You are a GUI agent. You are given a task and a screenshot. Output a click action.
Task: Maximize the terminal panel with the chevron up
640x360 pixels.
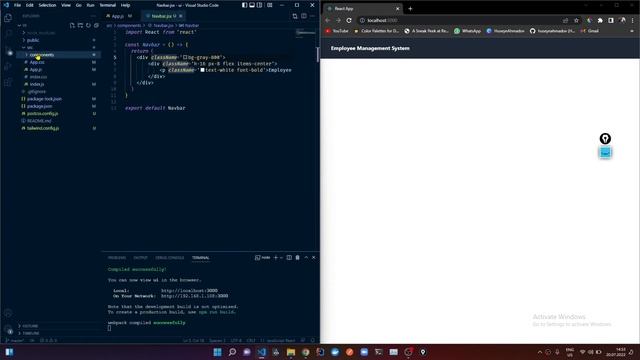pos(306,258)
